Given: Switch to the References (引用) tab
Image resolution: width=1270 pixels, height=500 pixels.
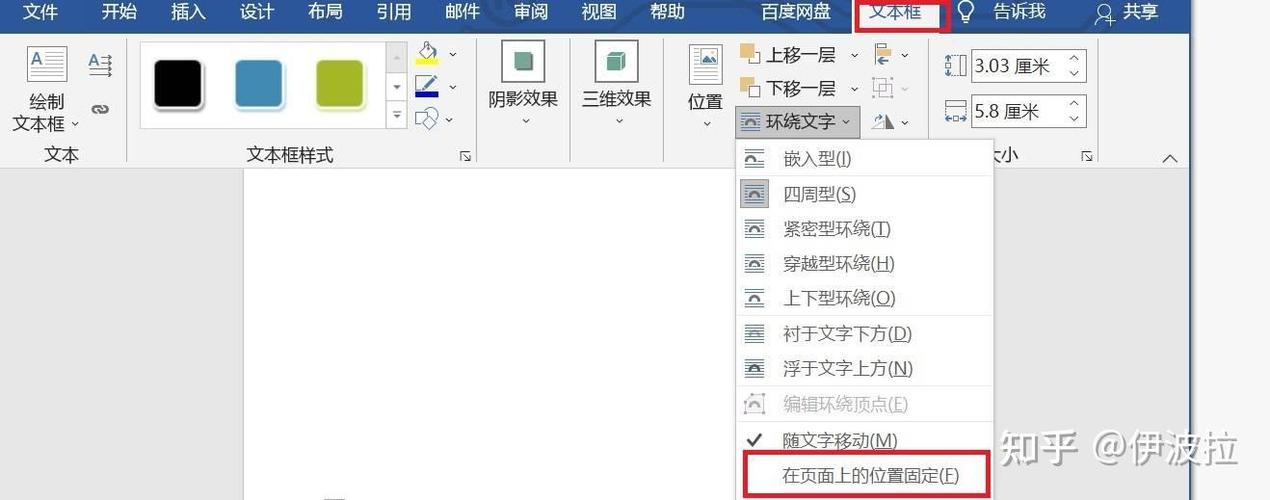Looking at the screenshot, I should point(394,12).
